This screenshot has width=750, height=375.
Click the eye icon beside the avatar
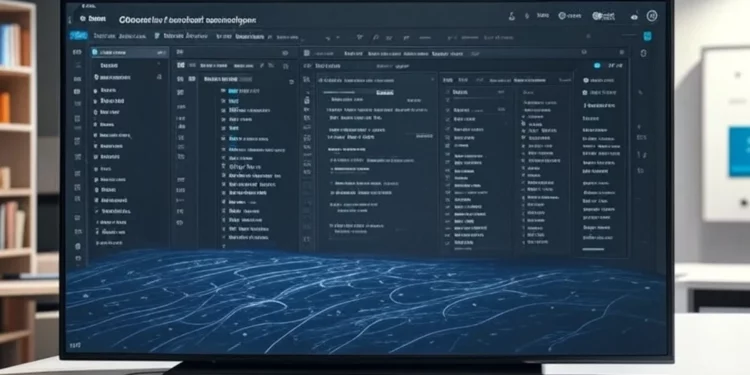634,17
